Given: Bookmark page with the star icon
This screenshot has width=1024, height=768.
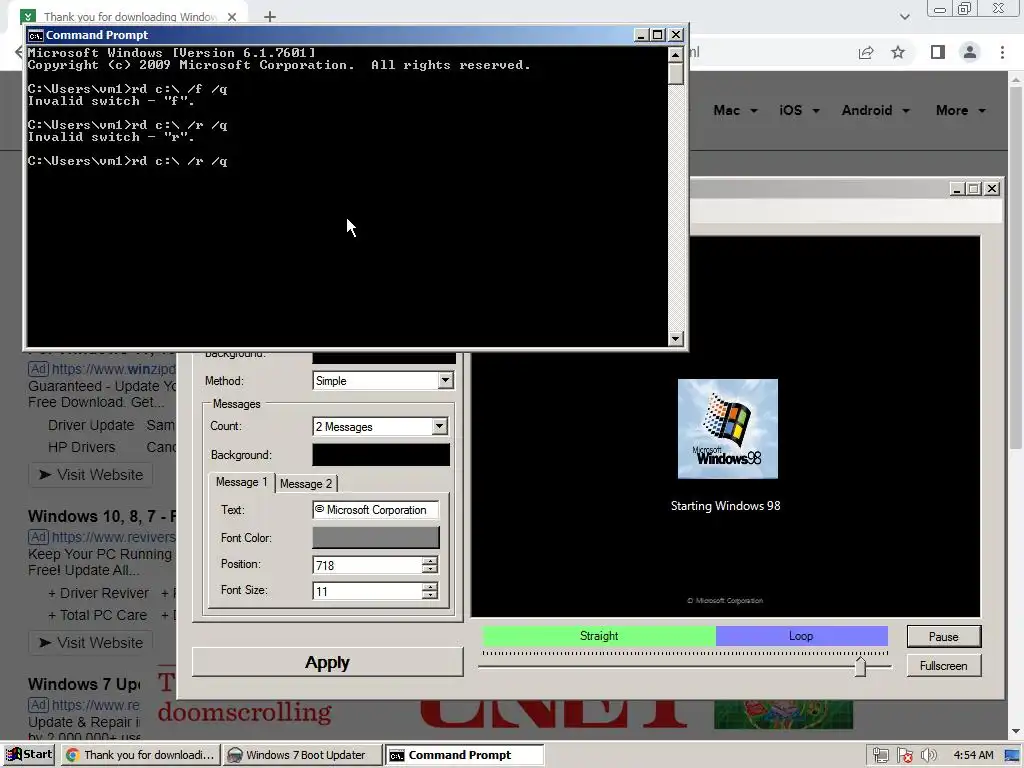Looking at the screenshot, I should [898, 52].
